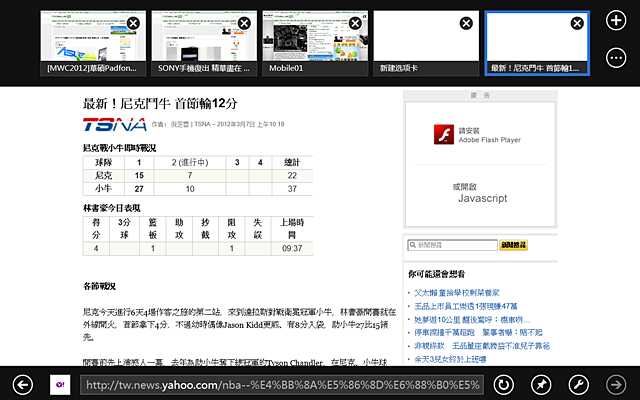Open link 非親綠款 王品董座戴勝益
Image resolution: width=640 pixels, height=400 pixels.
(482, 346)
